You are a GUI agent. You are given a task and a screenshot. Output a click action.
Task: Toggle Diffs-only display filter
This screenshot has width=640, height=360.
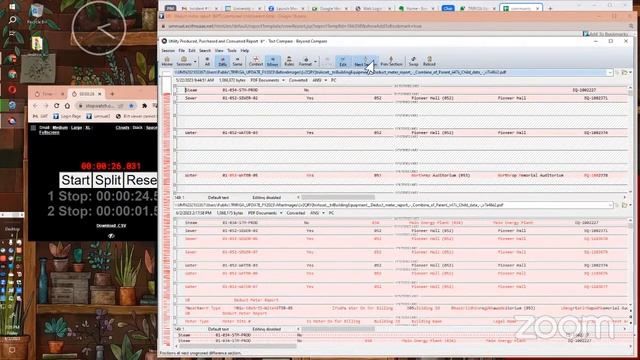click(222, 62)
